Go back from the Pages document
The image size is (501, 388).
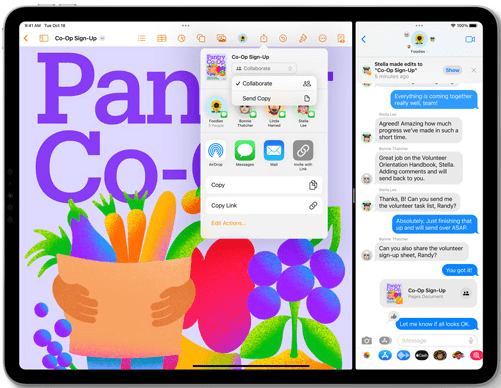pyautogui.click(x=26, y=38)
